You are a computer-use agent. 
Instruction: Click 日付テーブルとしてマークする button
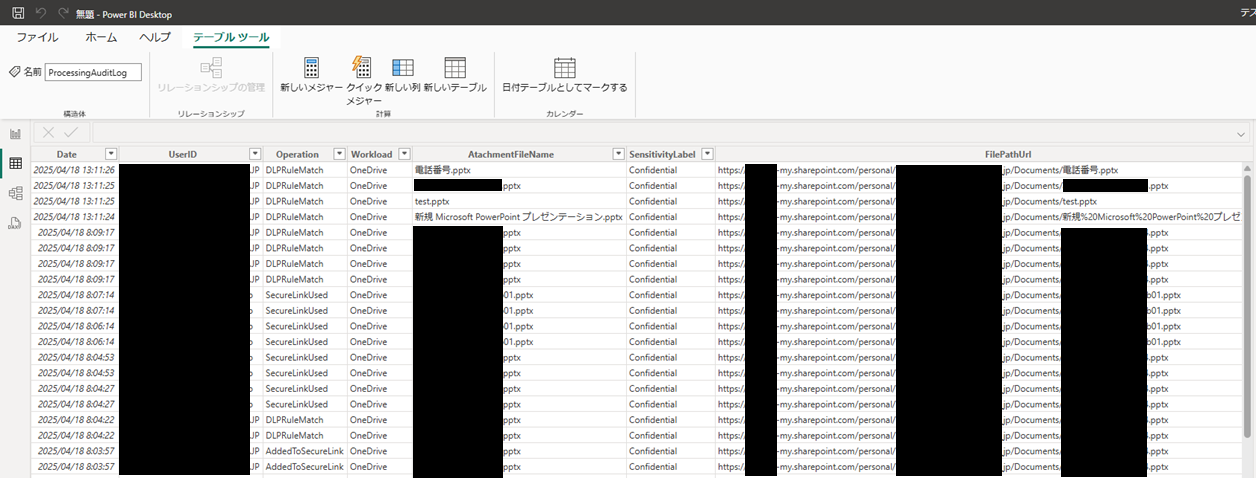tap(565, 76)
